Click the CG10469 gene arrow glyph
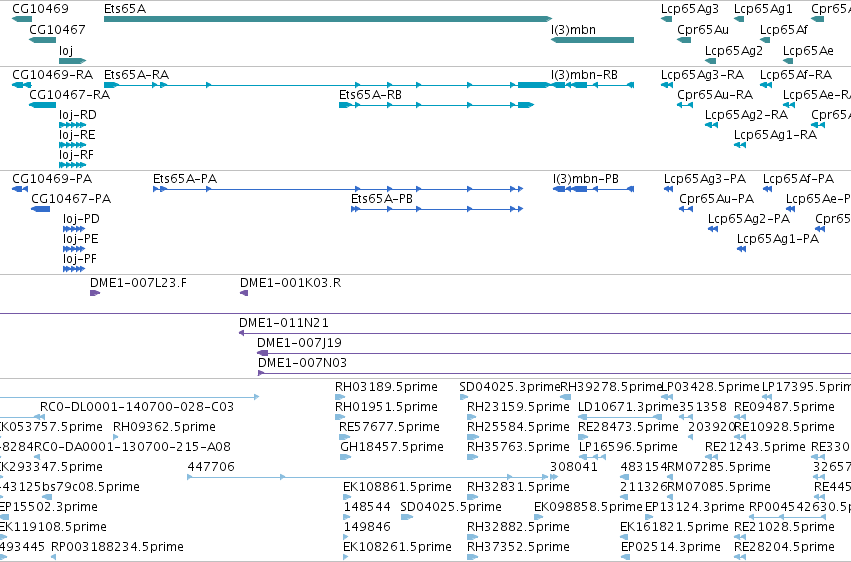The width and height of the screenshot is (851, 562). (22, 19)
